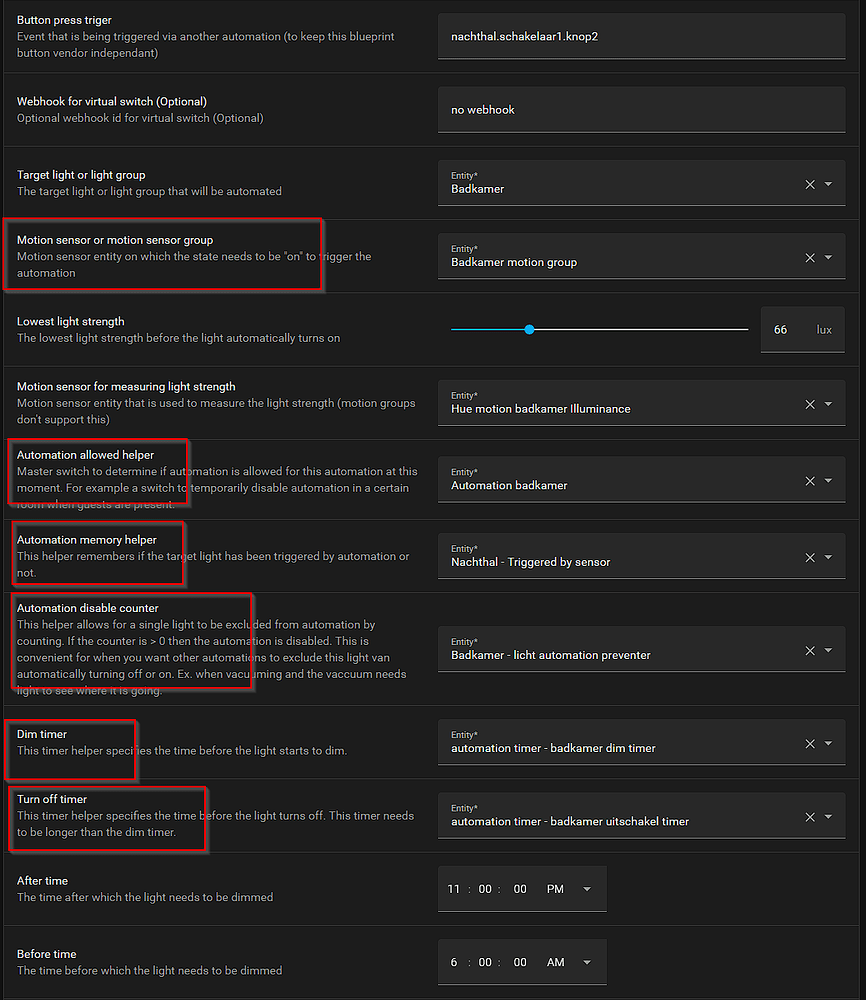Clear the badkamer uitschakel timer entity
866x1000 pixels.
pos(809,816)
